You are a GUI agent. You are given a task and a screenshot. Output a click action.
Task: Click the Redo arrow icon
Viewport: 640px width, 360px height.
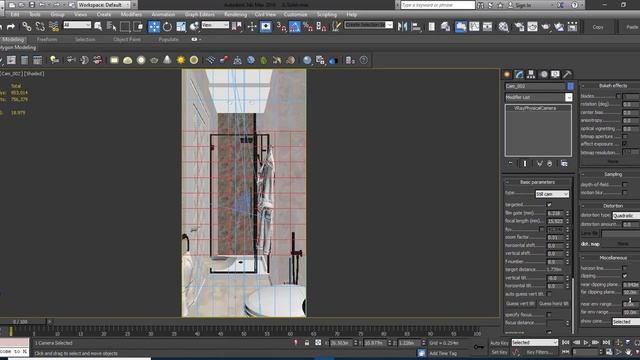(11, 27)
